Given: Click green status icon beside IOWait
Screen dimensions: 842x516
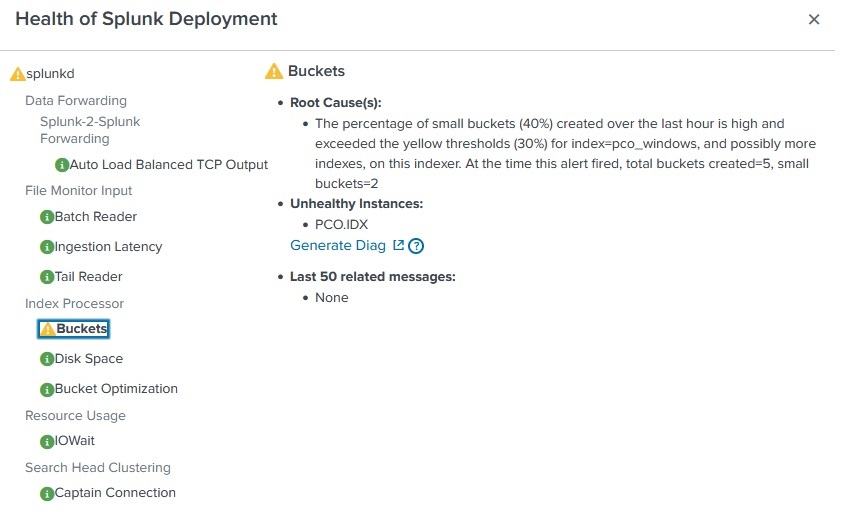Looking at the screenshot, I should (46, 441).
